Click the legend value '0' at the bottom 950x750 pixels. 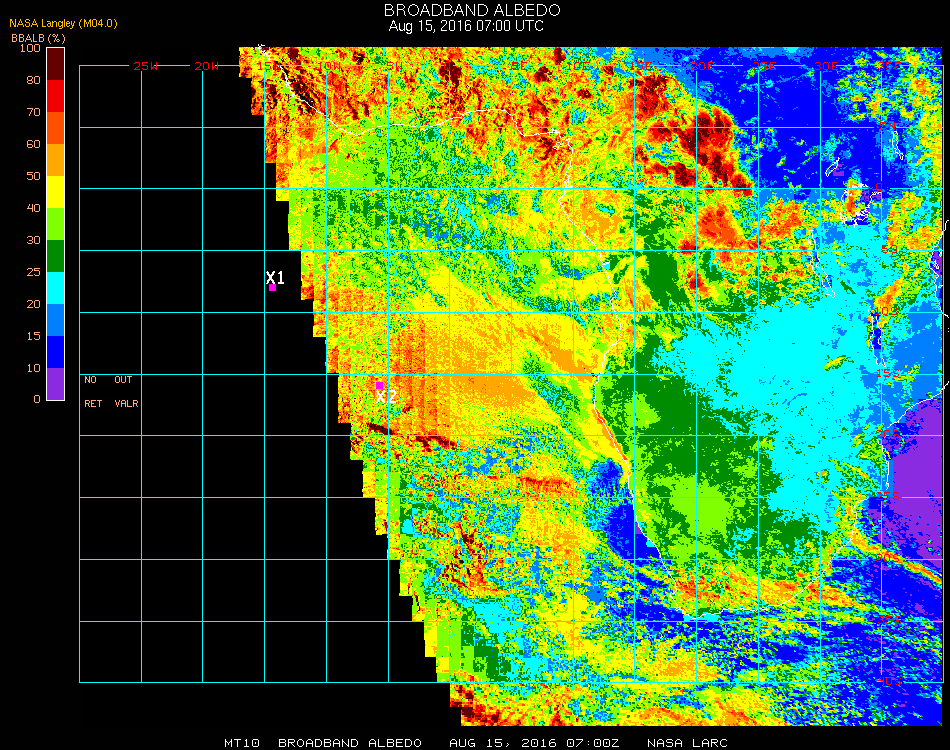pyautogui.click(x=37, y=399)
